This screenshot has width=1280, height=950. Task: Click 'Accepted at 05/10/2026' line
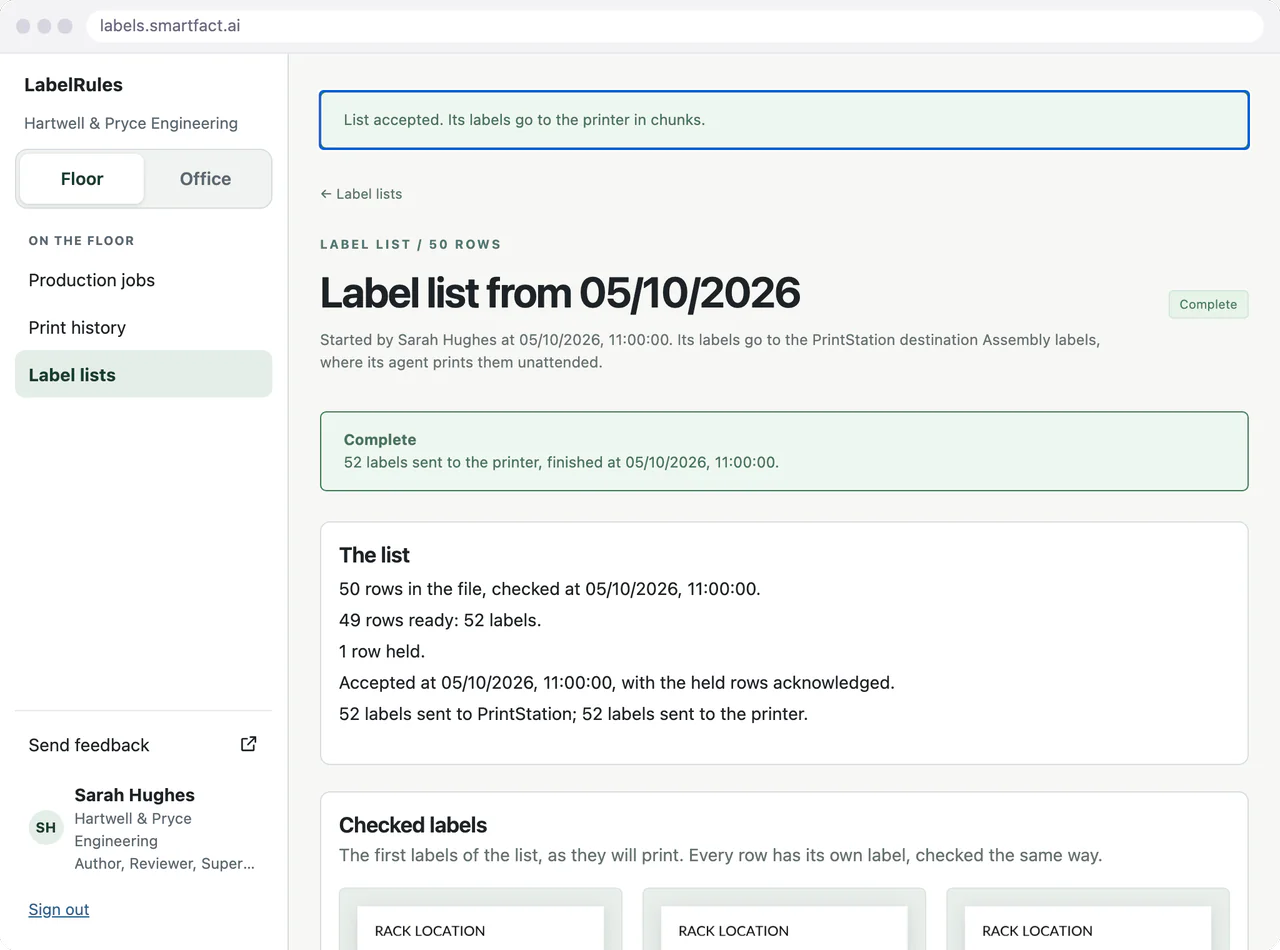click(617, 682)
